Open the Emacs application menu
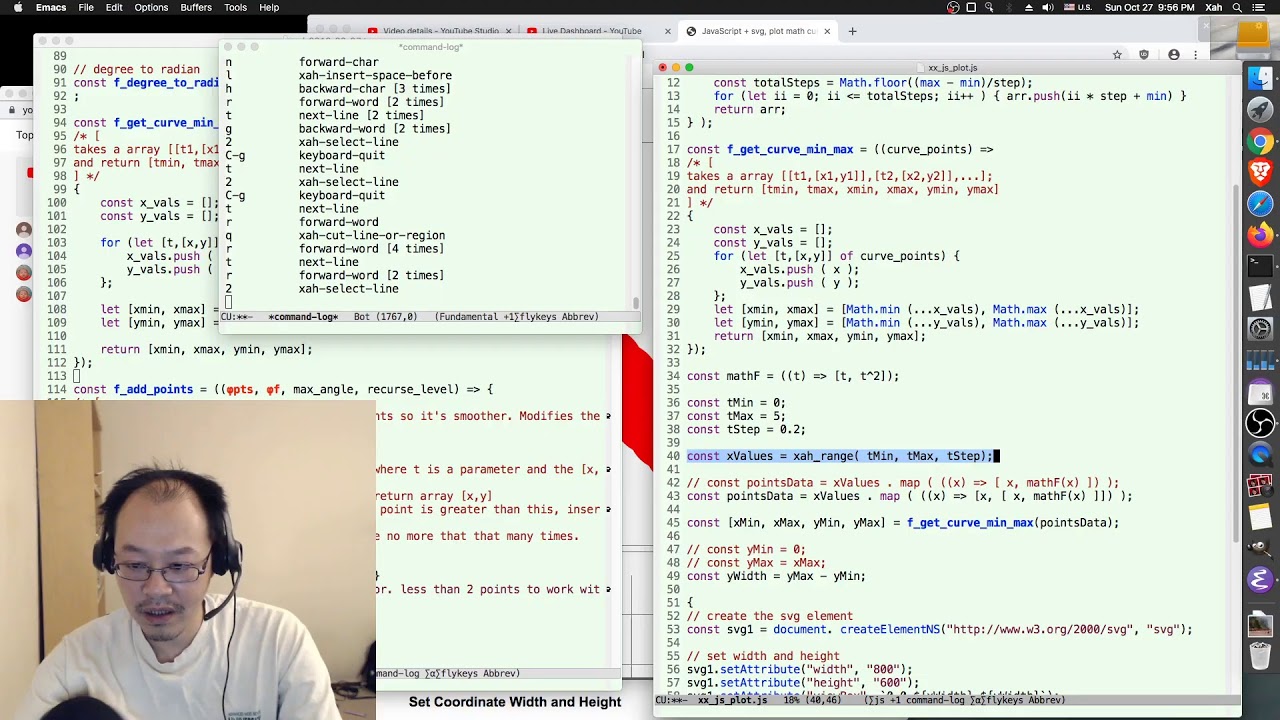 tap(51, 7)
